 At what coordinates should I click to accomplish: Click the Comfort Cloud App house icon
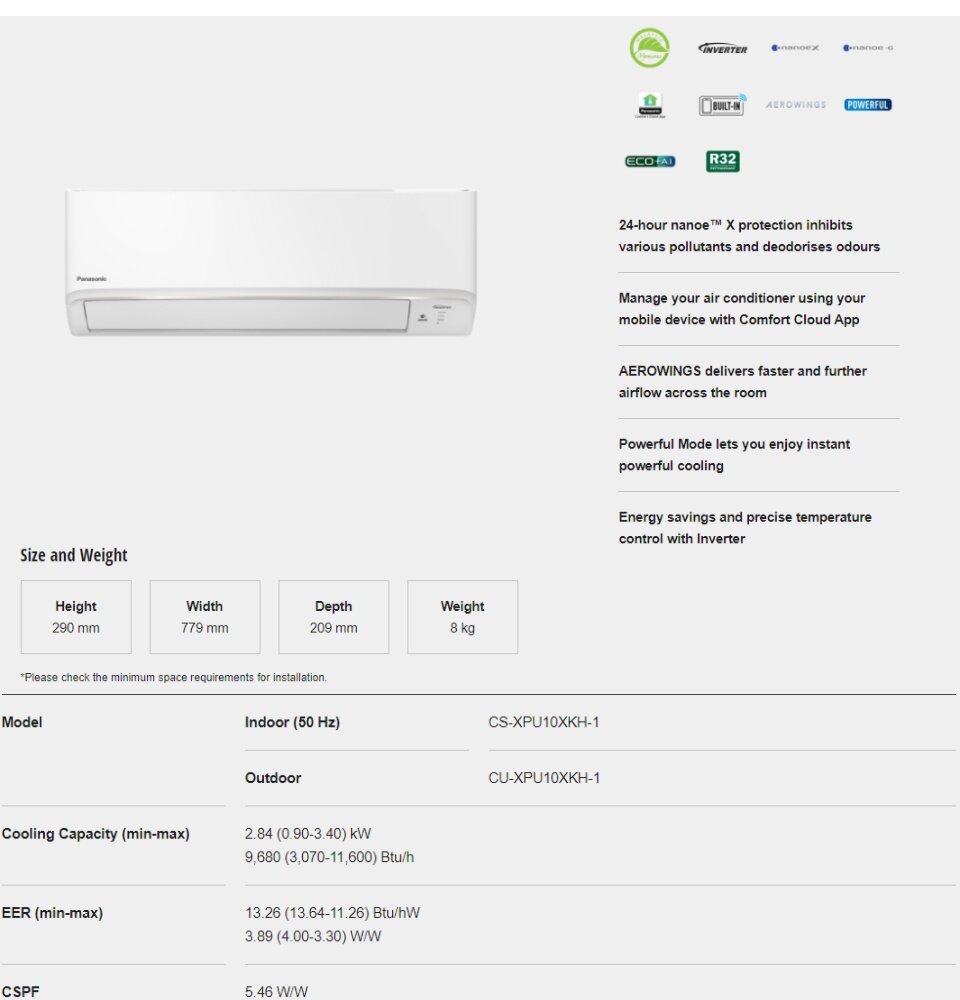click(x=650, y=105)
